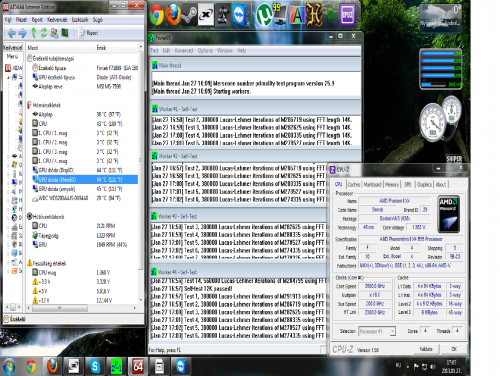This screenshot has width=500, height=376.
Task: Go forward with AIDA64 blue right arrow
Action: [22, 33]
